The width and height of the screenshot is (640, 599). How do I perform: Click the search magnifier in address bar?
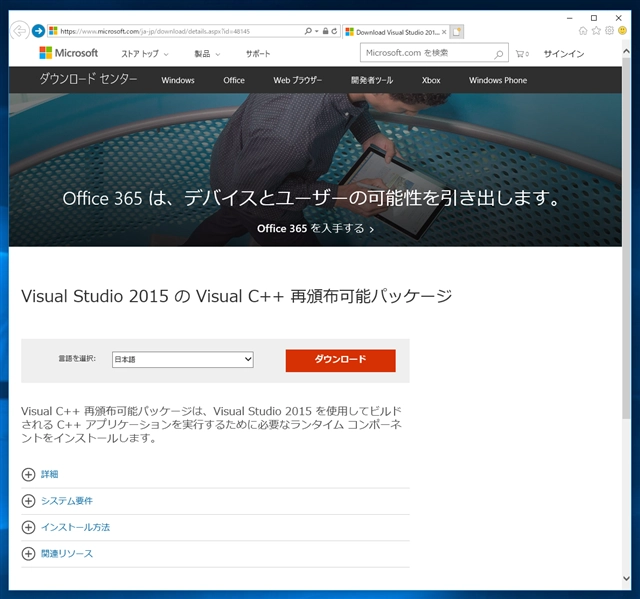(x=308, y=31)
